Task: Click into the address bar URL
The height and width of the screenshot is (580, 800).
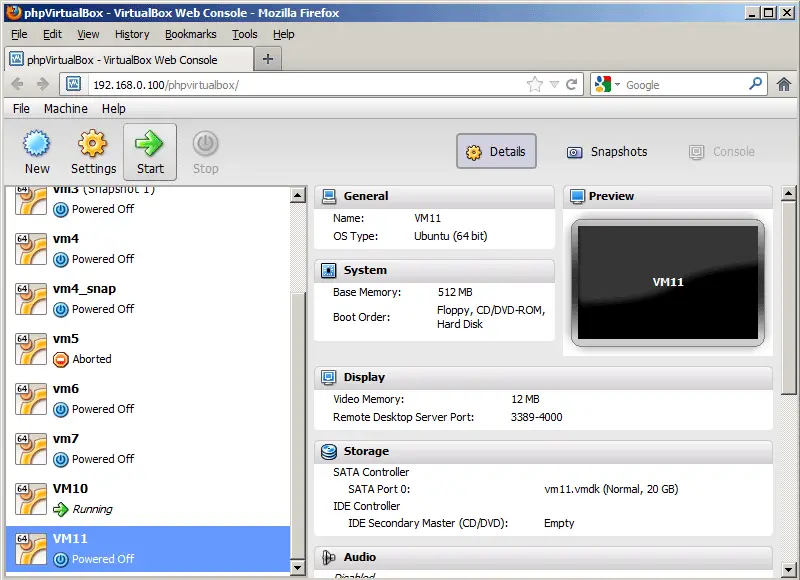Action: [x=166, y=85]
